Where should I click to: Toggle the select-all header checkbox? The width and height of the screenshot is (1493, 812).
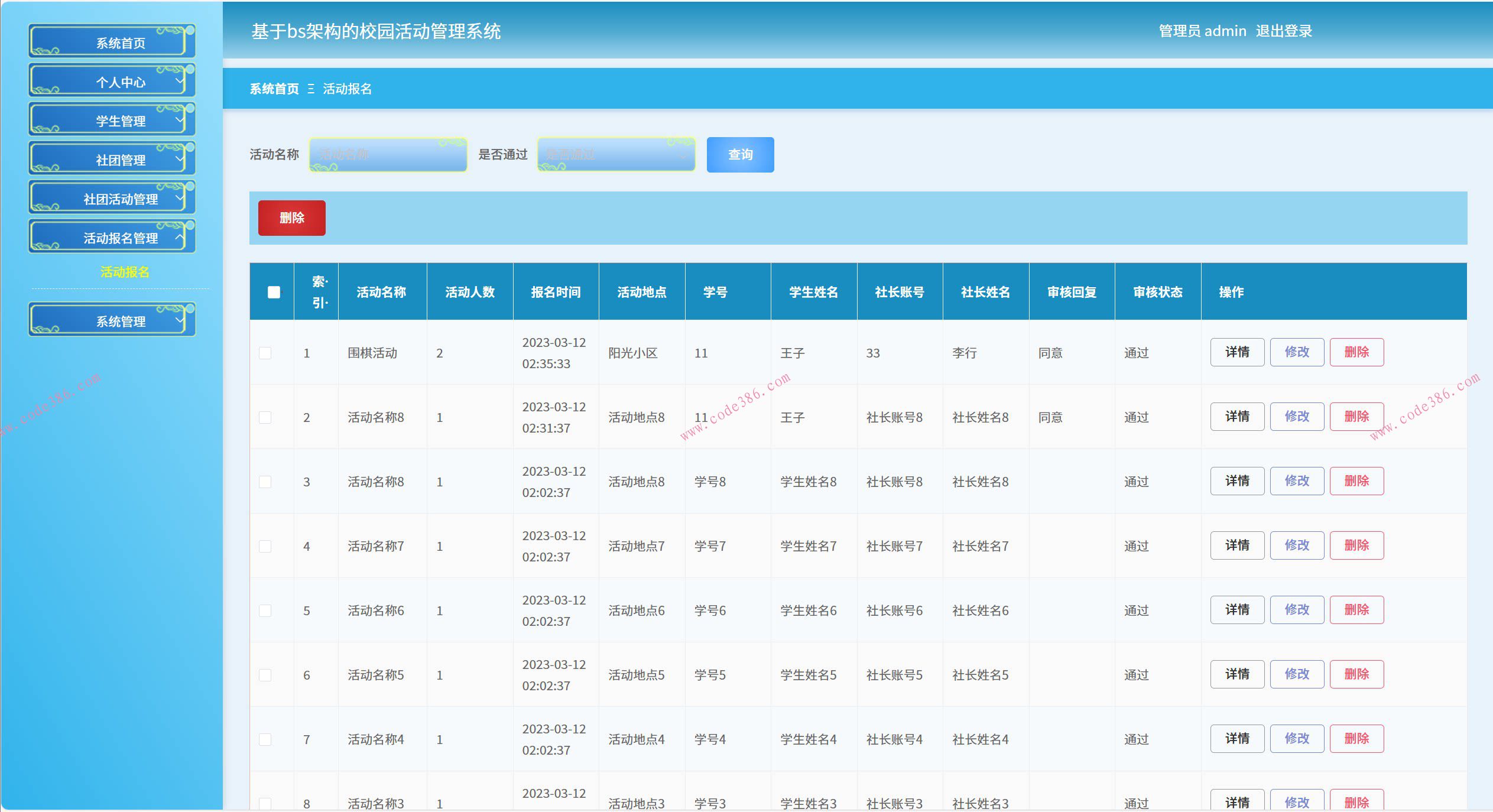coord(274,292)
